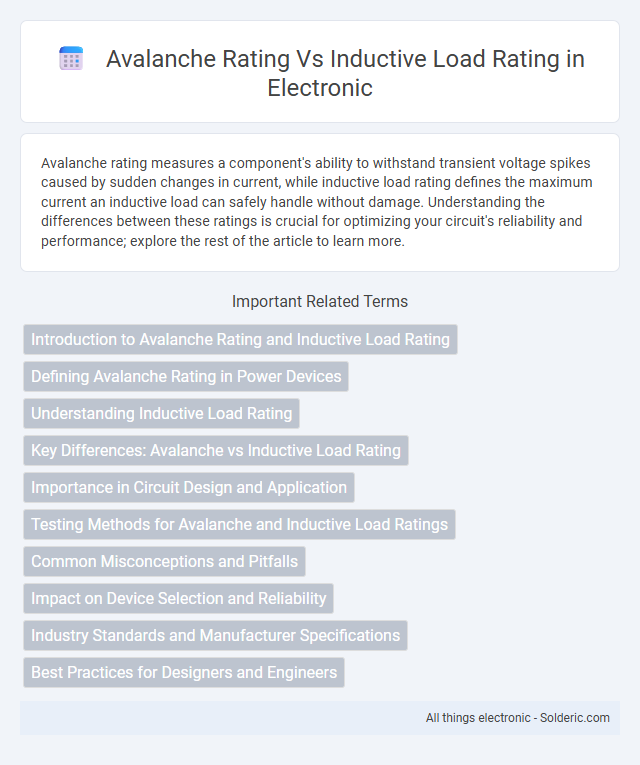Click the Avalanche Rating Vs Inductive Load title
The width and height of the screenshot is (640, 765).
[x=345, y=73]
